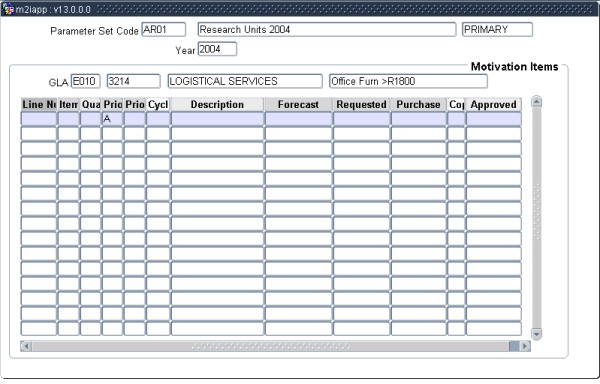This screenshot has height=384, width=600.
Task: Click the Priority cell containing A
Action: [112, 119]
